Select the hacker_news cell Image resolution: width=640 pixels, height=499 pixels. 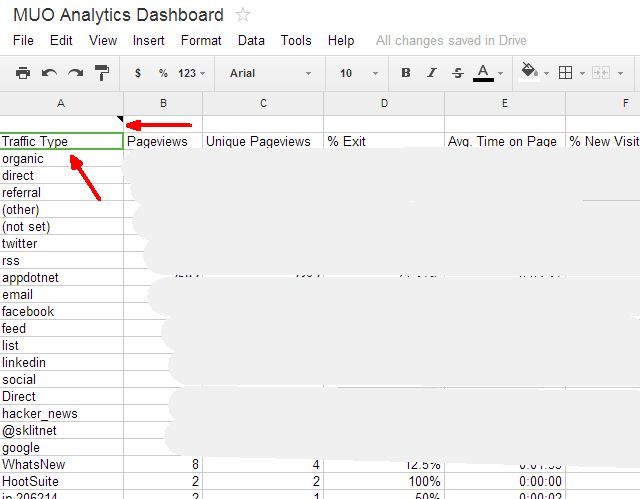(61, 413)
